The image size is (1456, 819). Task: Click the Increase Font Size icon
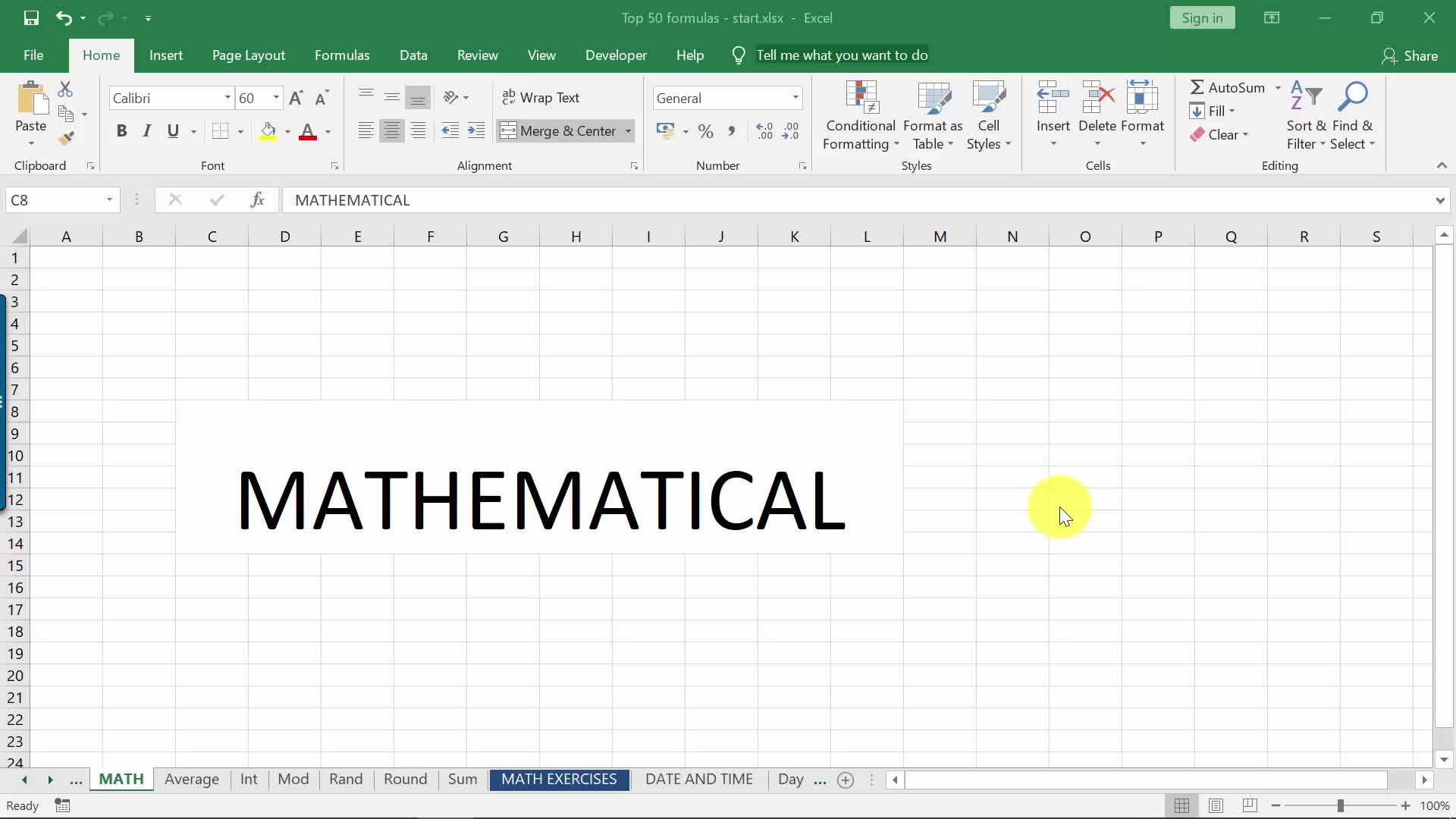pyautogui.click(x=296, y=98)
